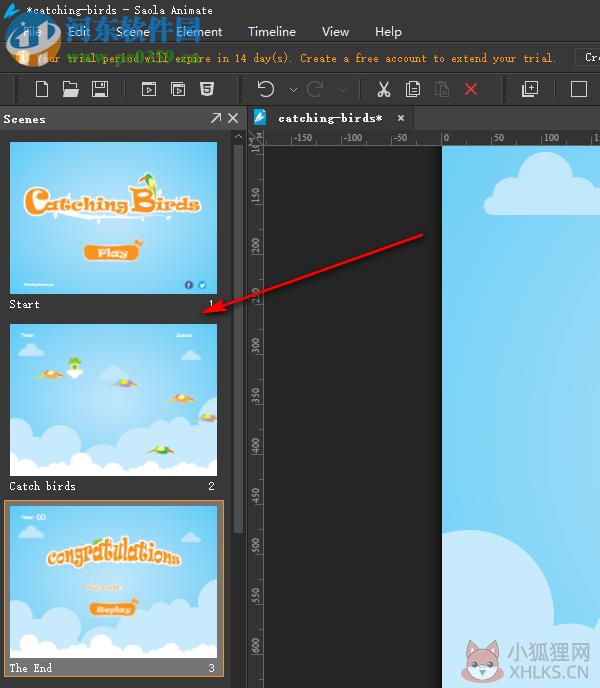Close the catching-birds tab

click(x=401, y=118)
